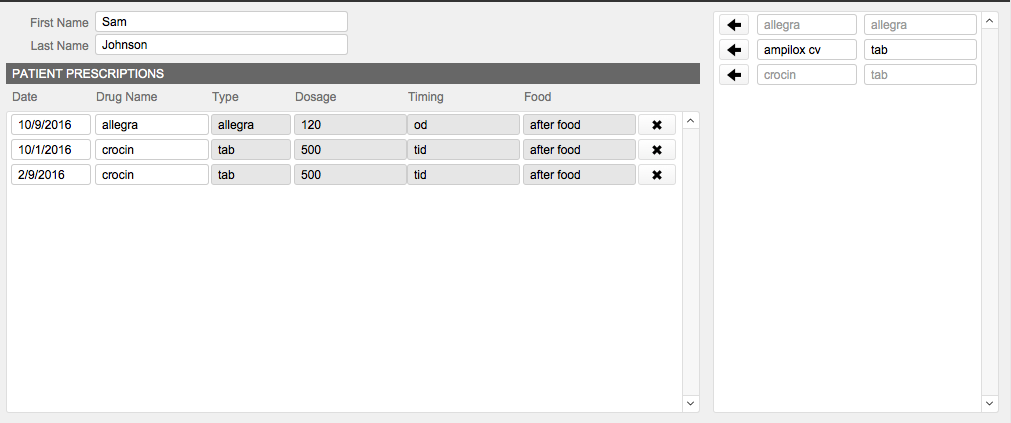Image resolution: width=1011 pixels, height=423 pixels.
Task: Click the arrow button beside crocin drug
Action: tap(734, 75)
